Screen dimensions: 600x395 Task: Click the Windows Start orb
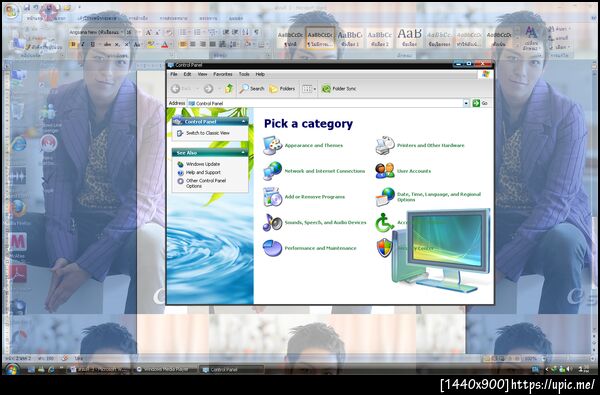pos(11,369)
